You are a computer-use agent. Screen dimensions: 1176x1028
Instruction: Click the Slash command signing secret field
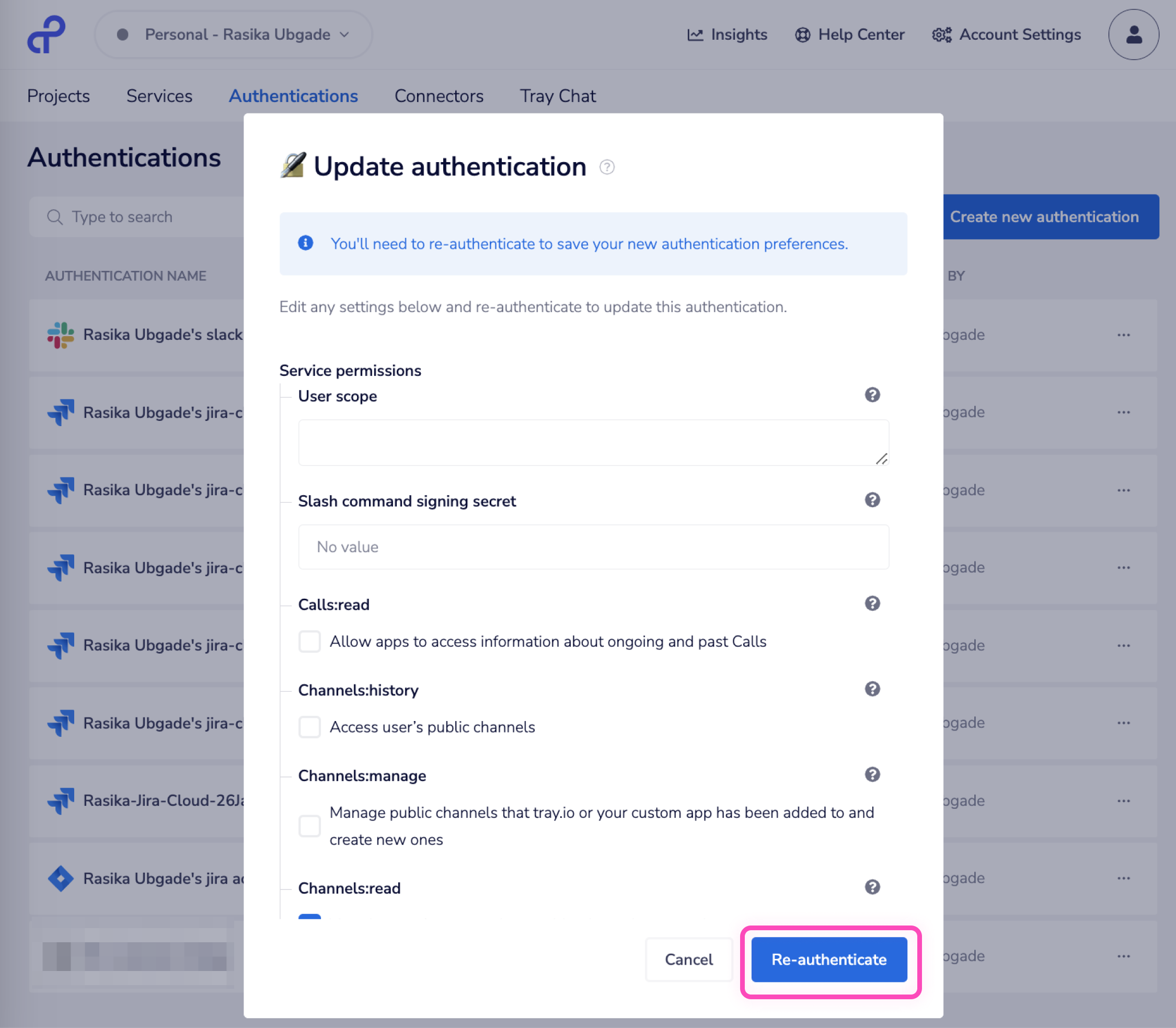click(593, 547)
